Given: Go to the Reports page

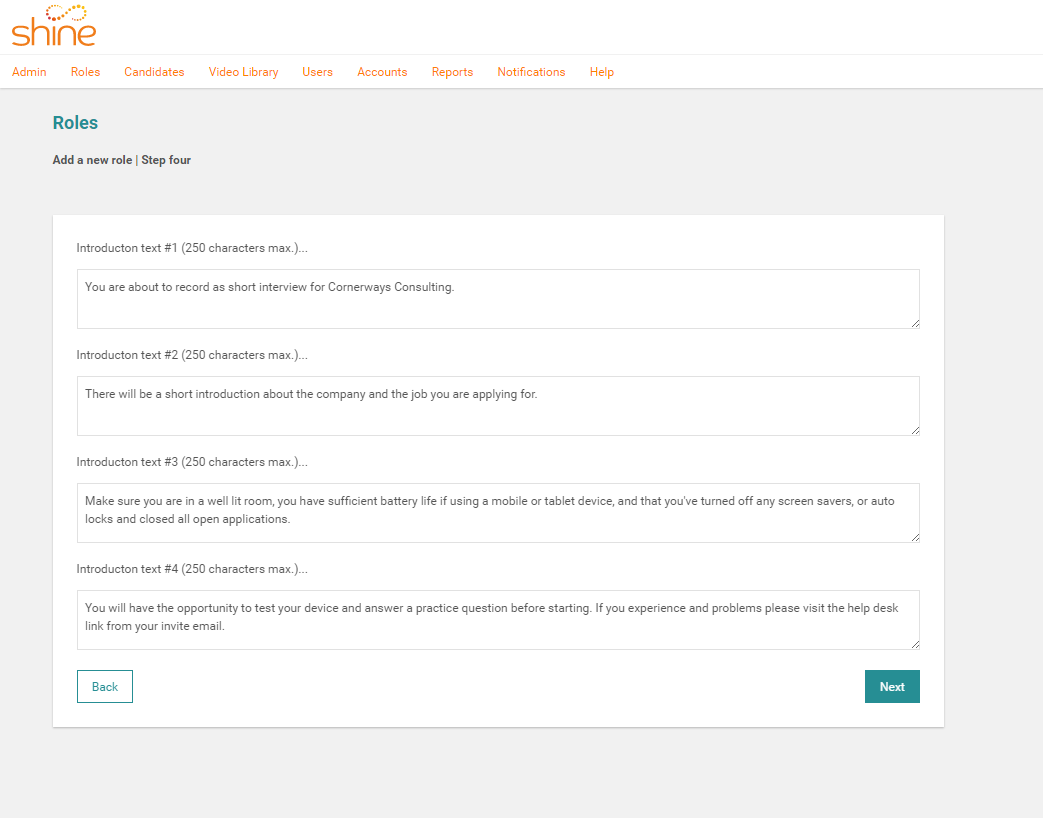Looking at the screenshot, I should pyautogui.click(x=452, y=72).
